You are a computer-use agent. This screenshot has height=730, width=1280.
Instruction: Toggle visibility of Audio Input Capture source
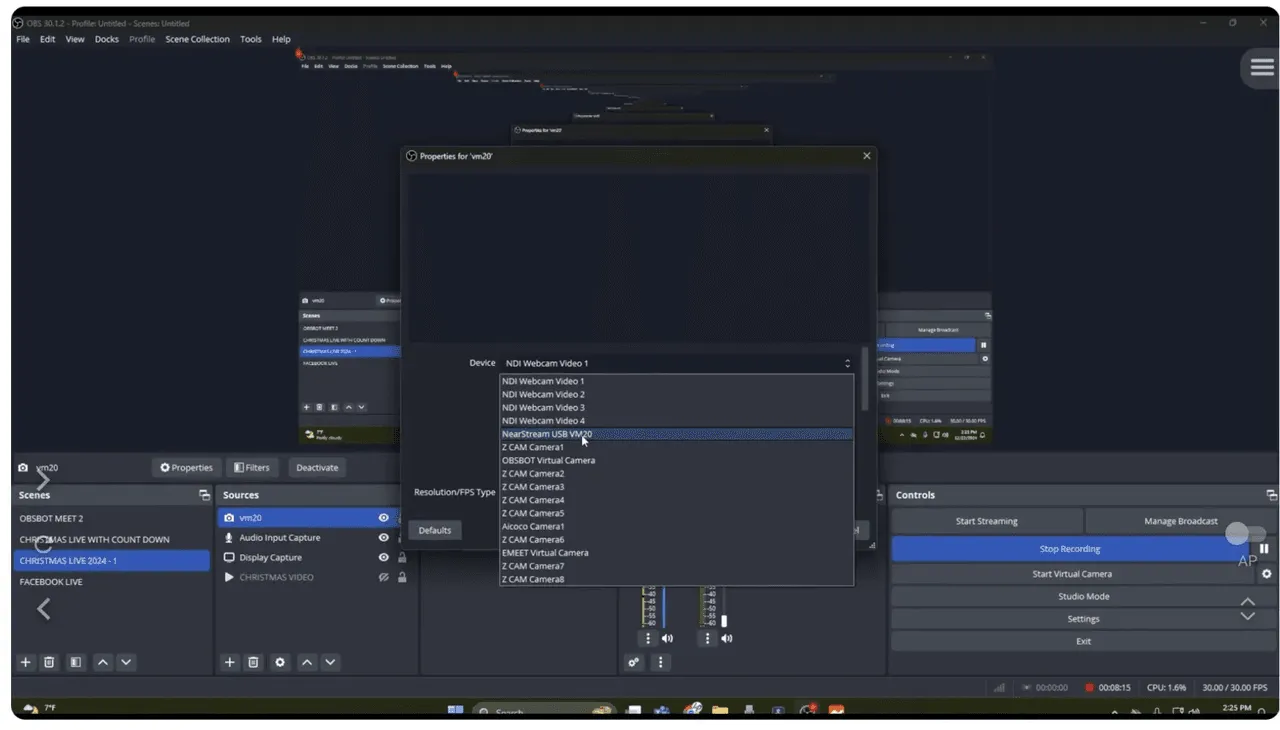click(x=383, y=538)
